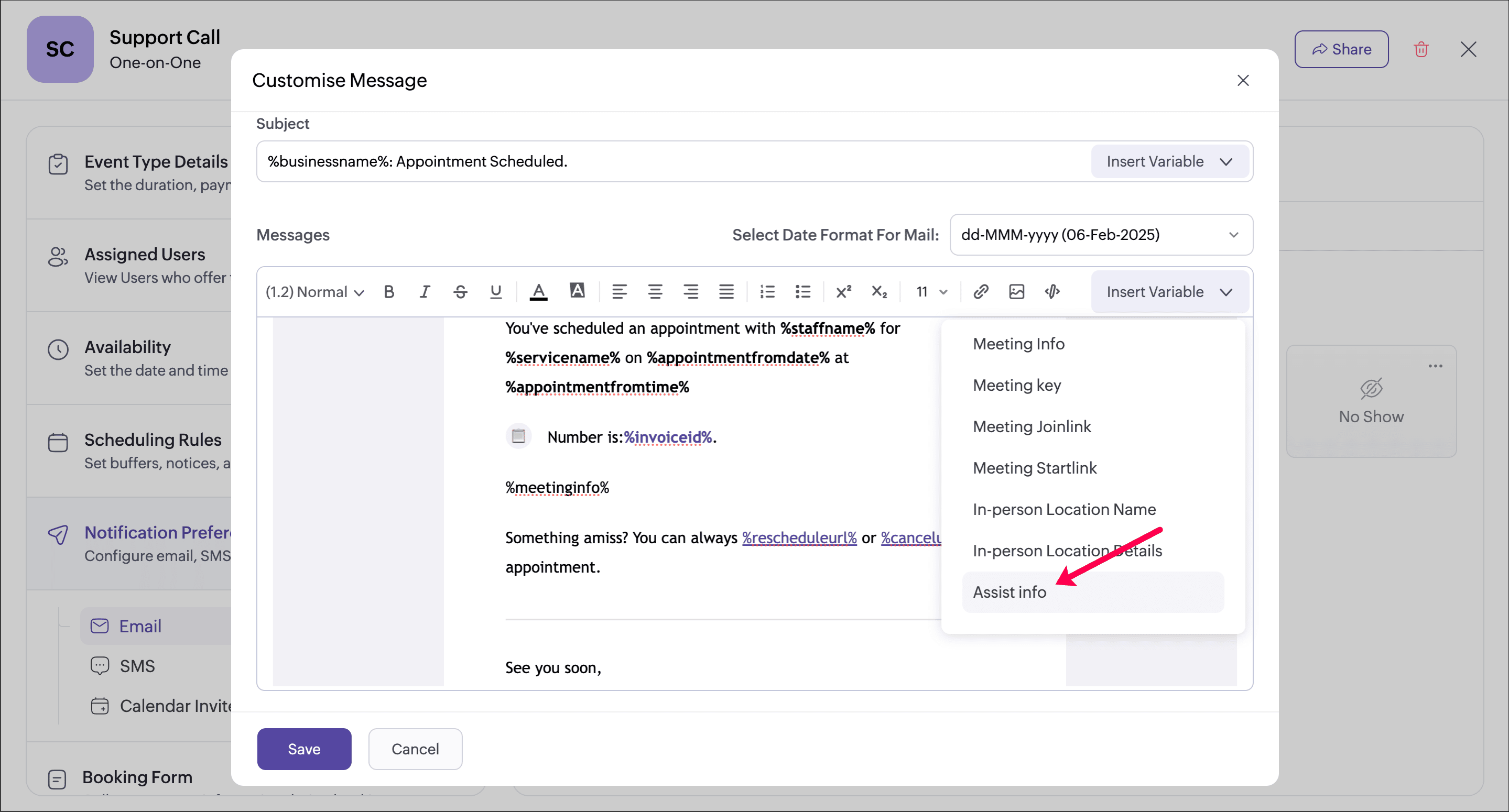Apply superscript formatting
This screenshot has width=1509, height=812.
pyautogui.click(x=843, y=292)
